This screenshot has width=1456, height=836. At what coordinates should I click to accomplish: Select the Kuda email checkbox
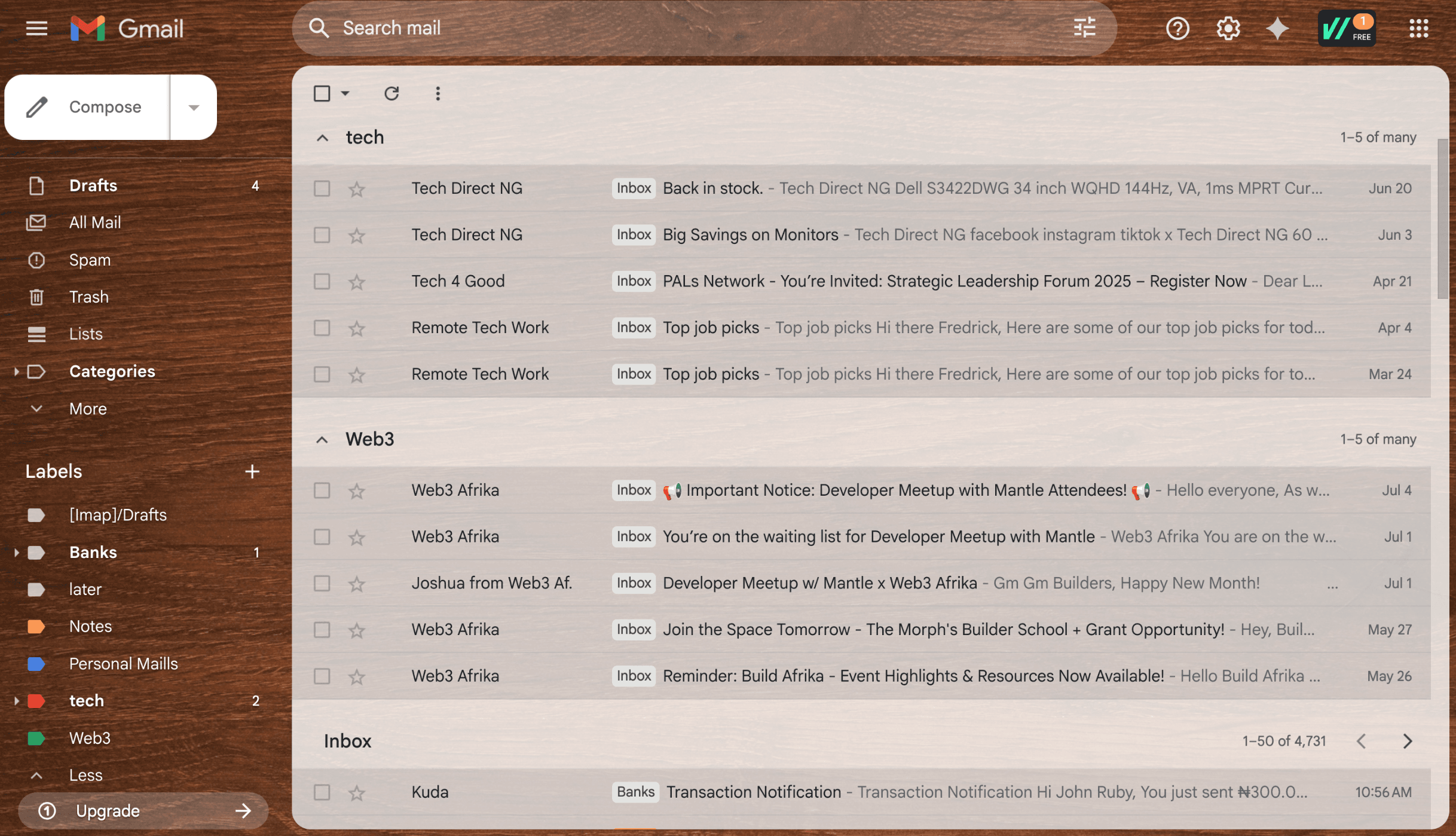tap(322, 792)
